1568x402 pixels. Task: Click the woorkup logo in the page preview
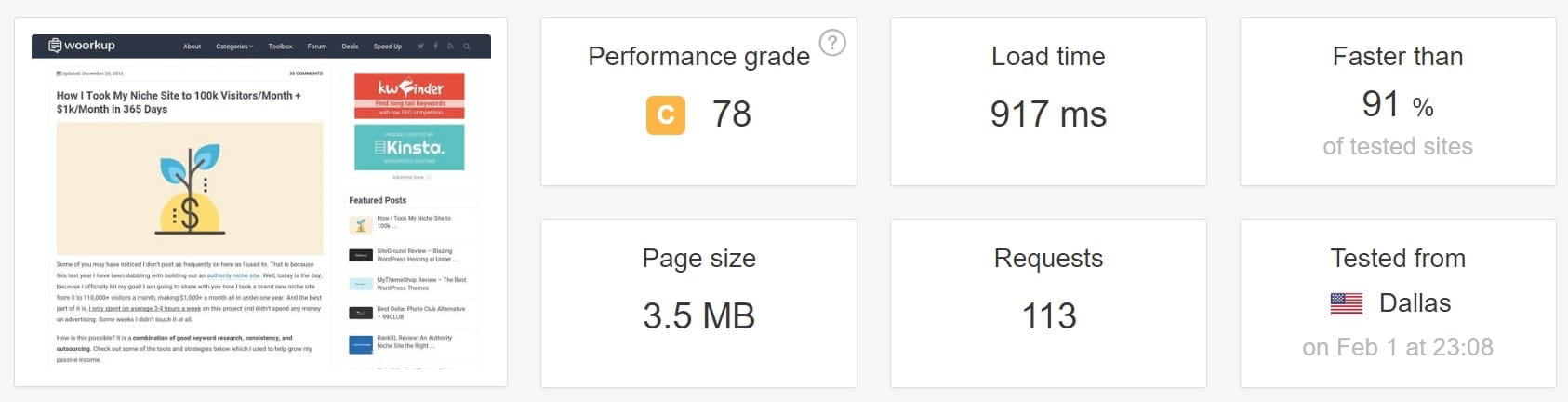pyautogui.click(x=82, y=46)
